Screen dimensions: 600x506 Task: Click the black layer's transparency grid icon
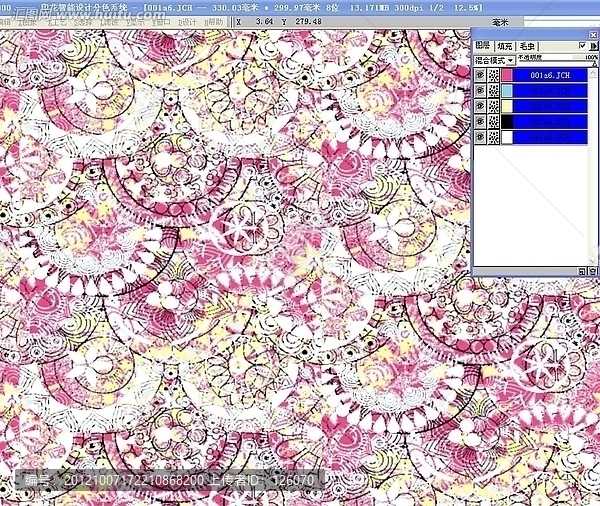[x=494, y=122]
